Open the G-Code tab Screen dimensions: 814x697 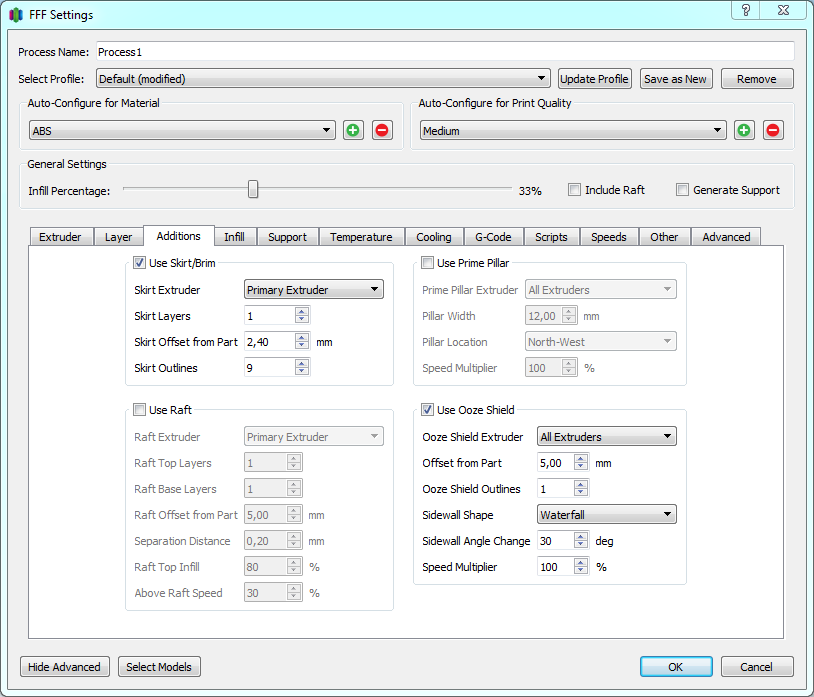tap(493, 237)
